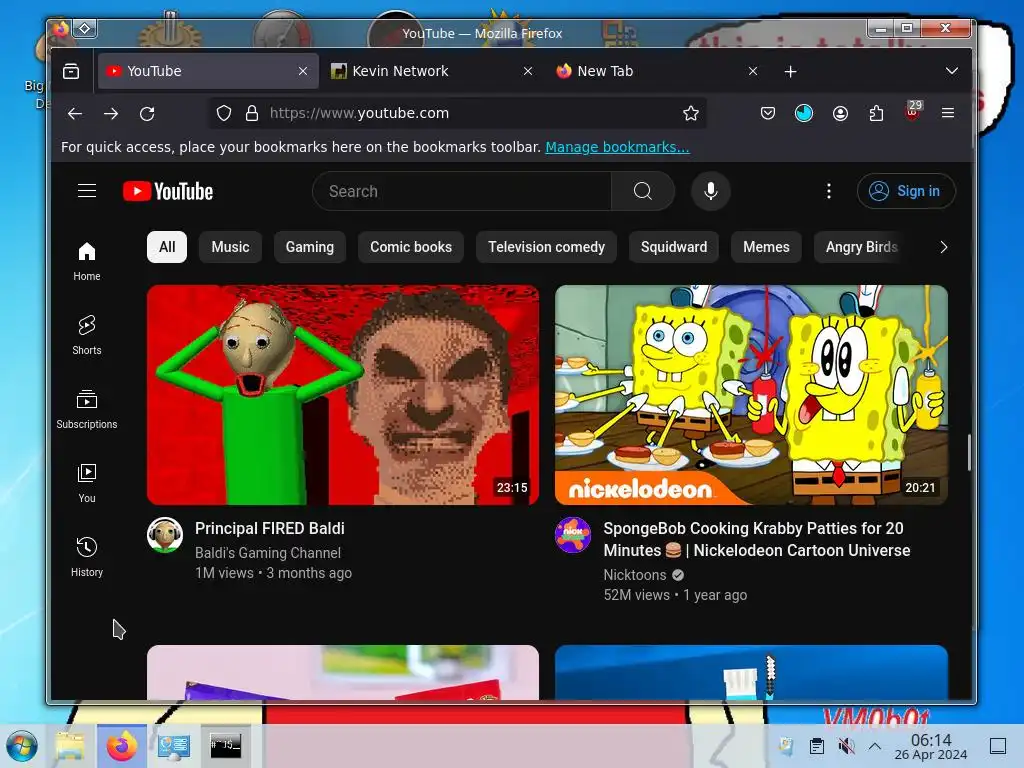Open History from the sidebar
Viewport: 1024px width, 768px height.
[x=87, y=556]
